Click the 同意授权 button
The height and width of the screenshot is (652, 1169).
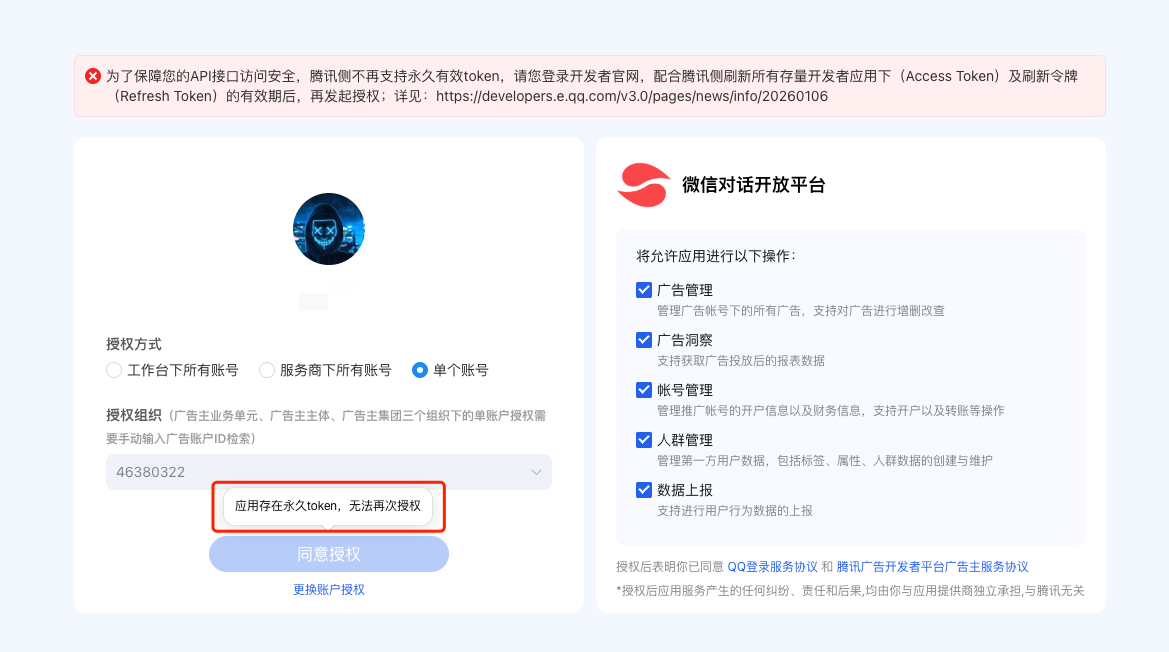point(329,554)
